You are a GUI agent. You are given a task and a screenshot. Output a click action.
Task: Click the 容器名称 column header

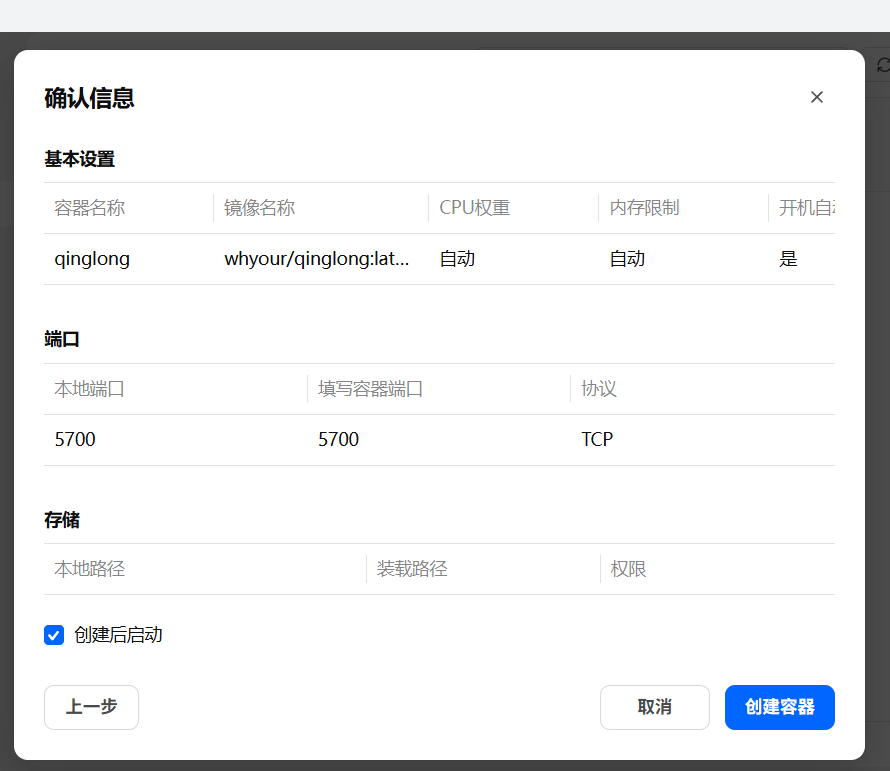pos(90,208)
